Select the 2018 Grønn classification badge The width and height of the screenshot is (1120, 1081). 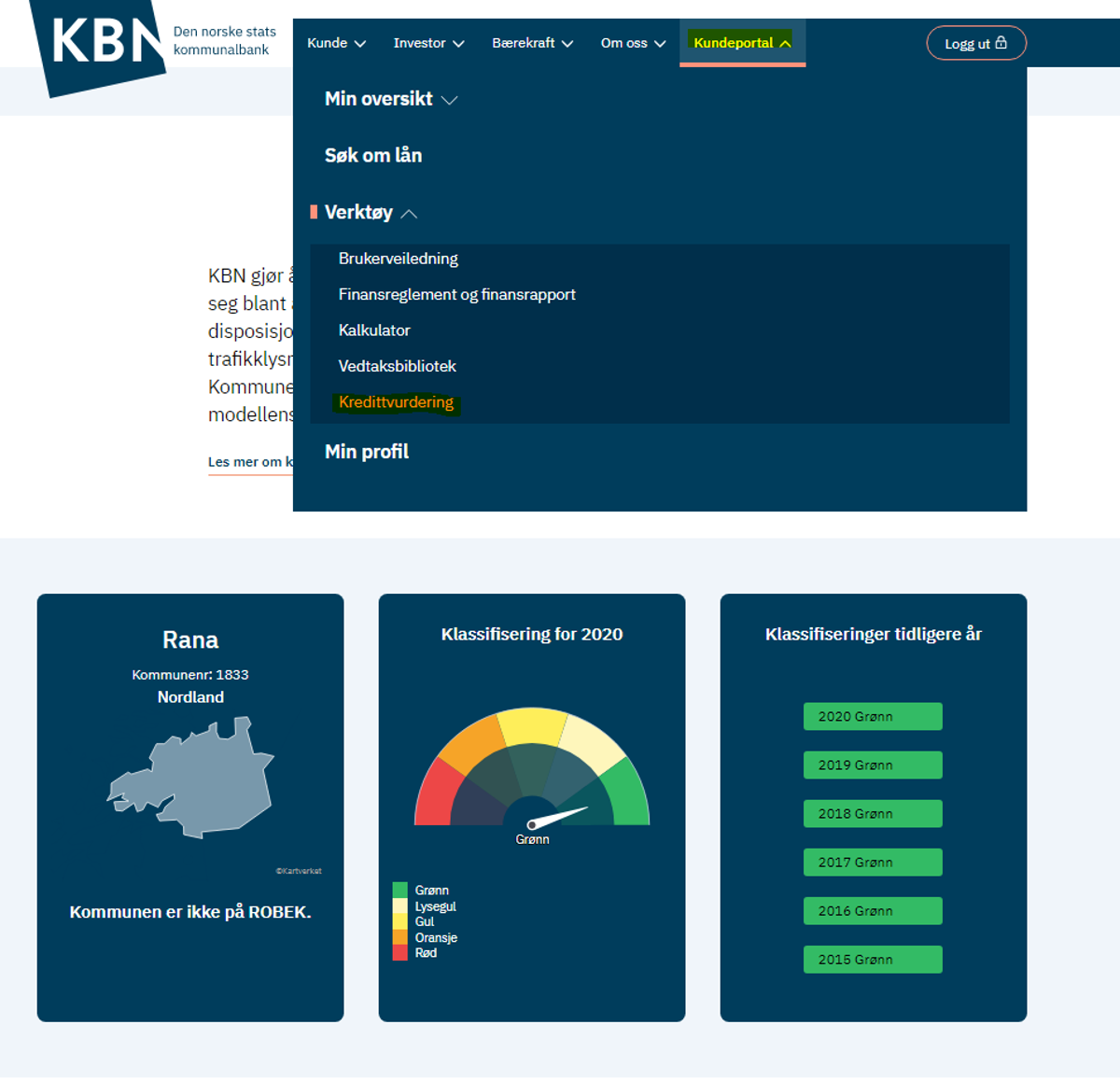(x=873, y=814)
